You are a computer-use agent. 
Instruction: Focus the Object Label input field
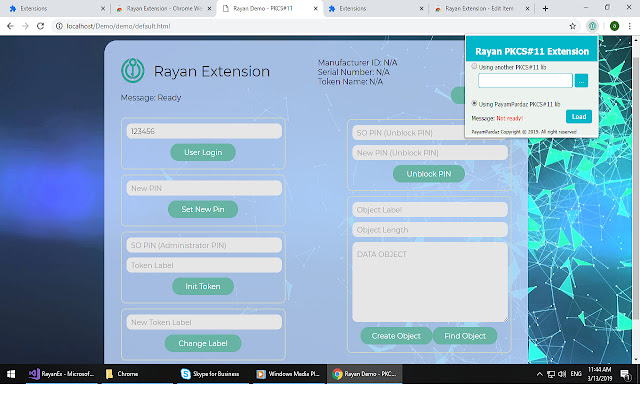tap(430, 210)
